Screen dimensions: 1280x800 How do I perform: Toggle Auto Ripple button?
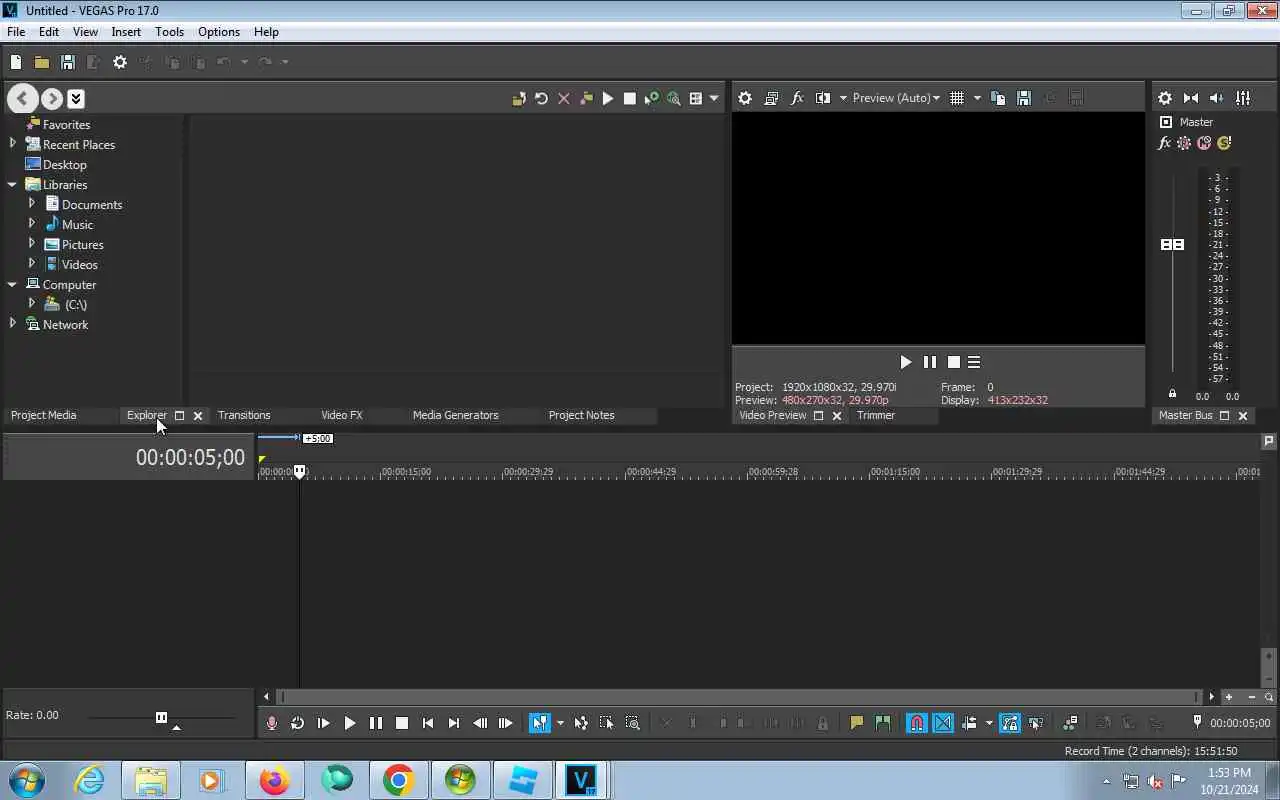point(969,723)
